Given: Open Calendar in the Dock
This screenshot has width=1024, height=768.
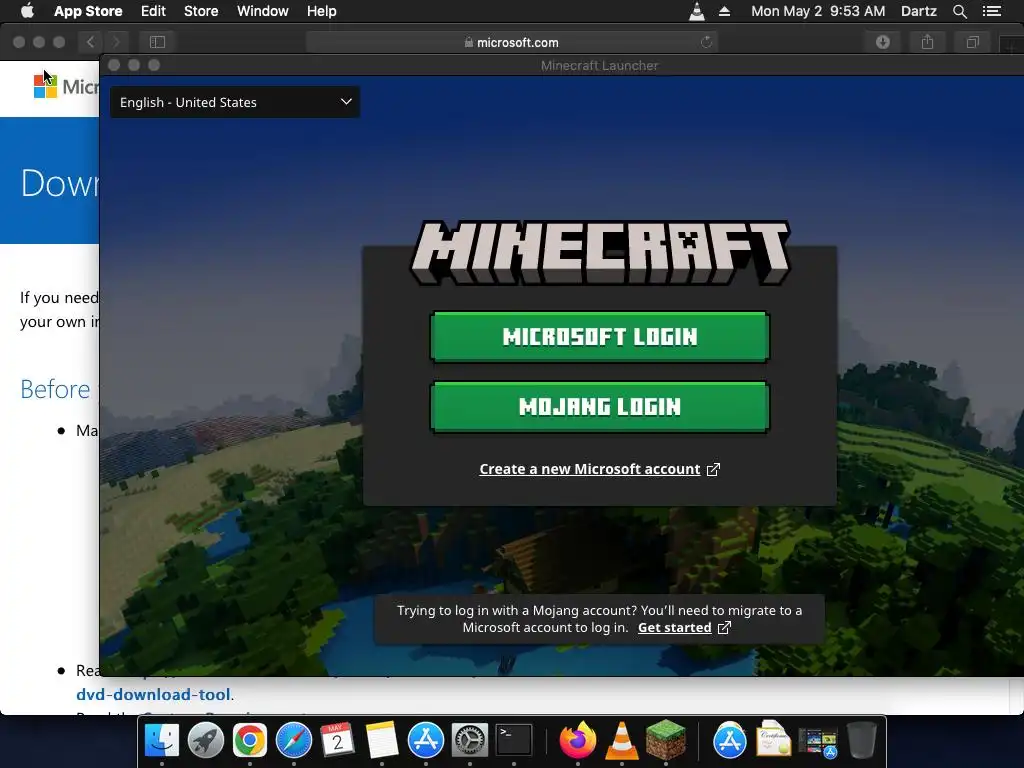Looking at the screenshot, I should [338, 741].
